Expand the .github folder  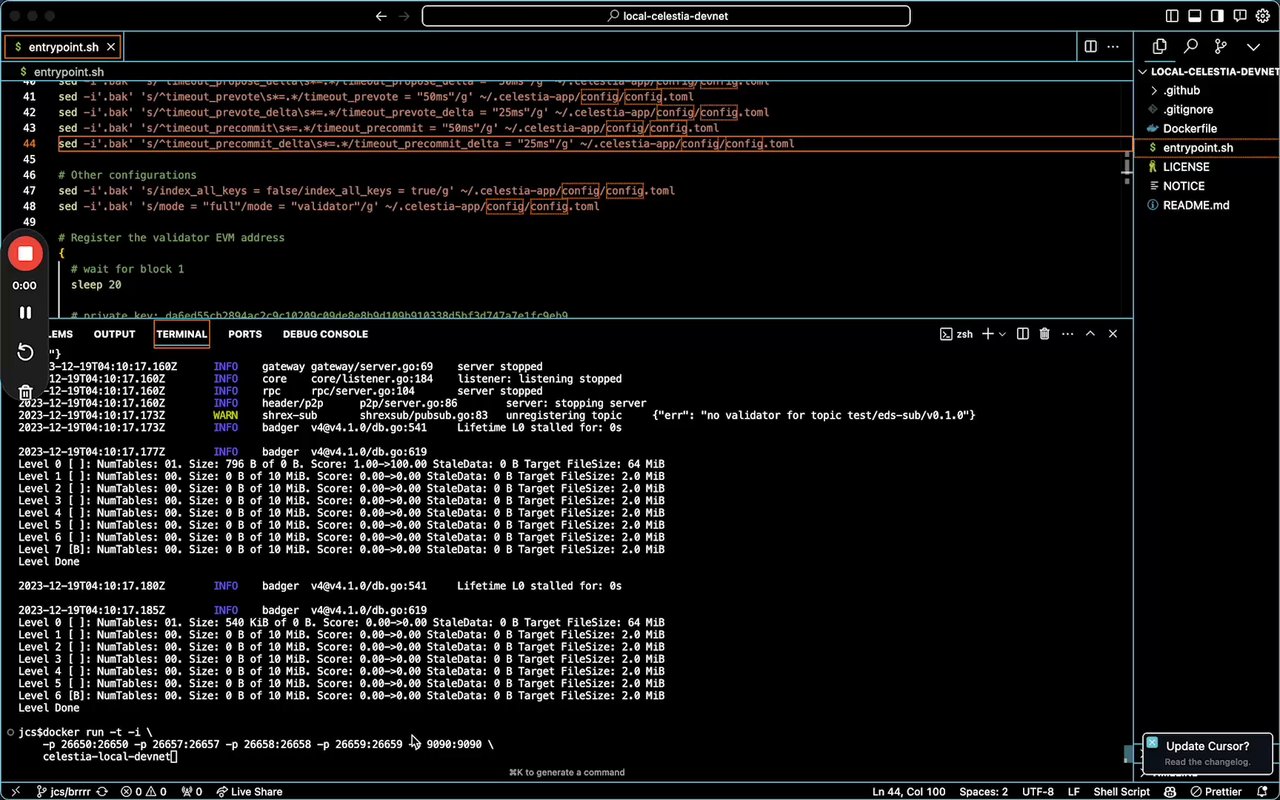(x=1181, y=91)
